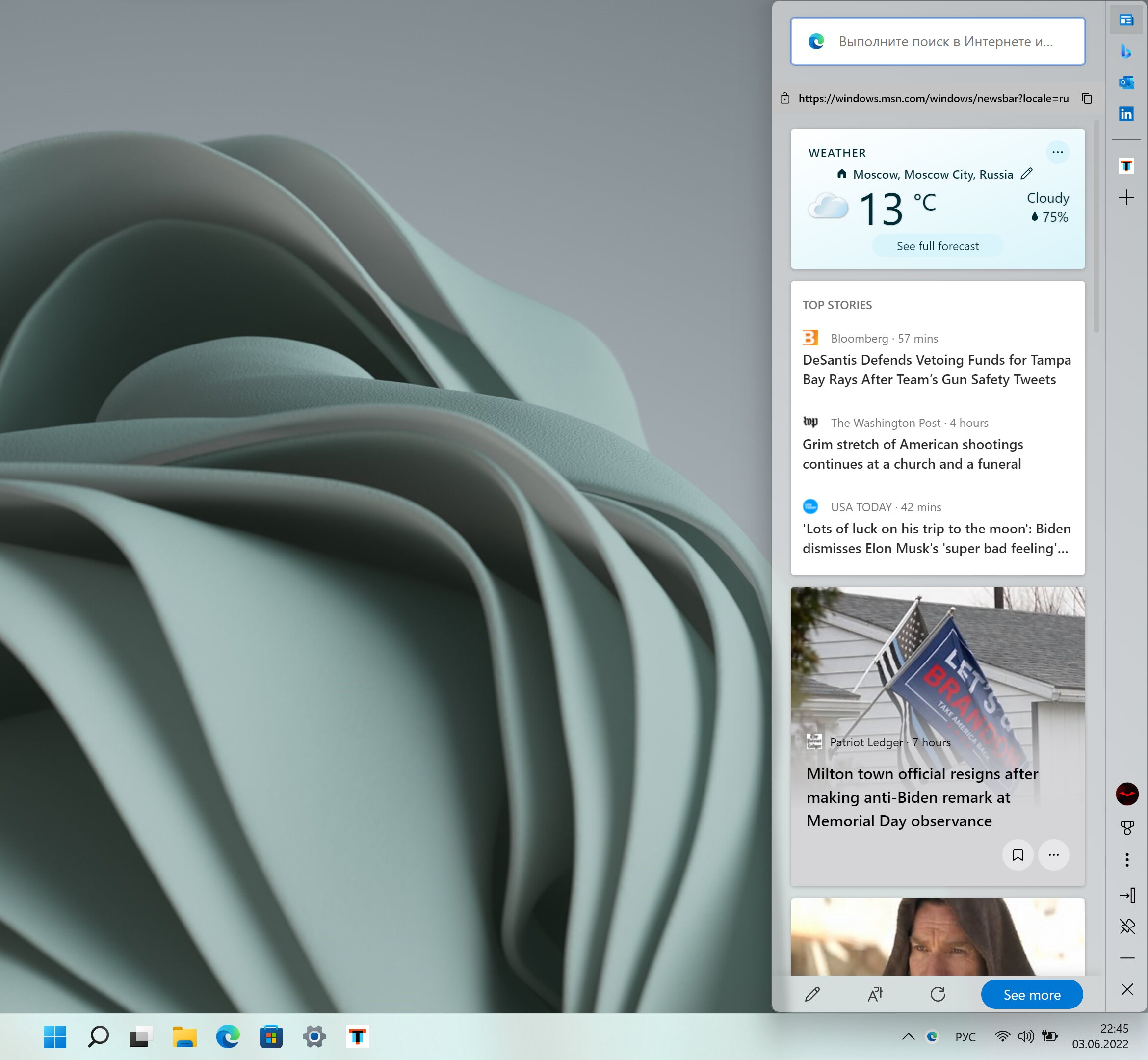
Task: Open the T app on the taskbar
Action: tap(357, 1036)
